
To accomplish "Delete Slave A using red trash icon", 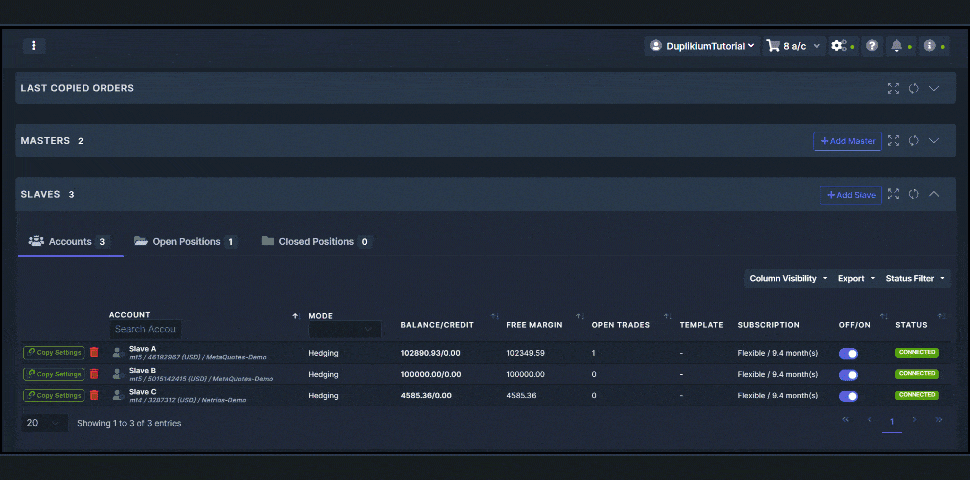I will tap(94, 352).
